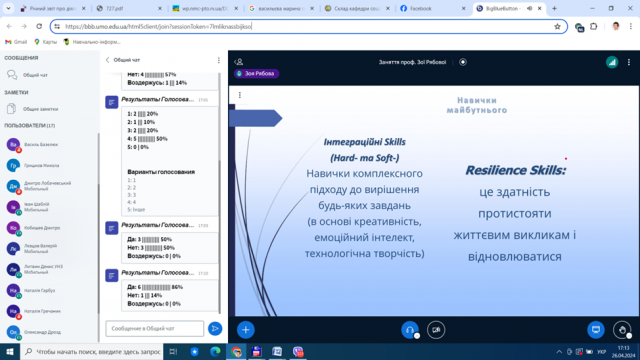Viewport: 640px width, 360px height.
Task: View site information icon in address bar
Action: pos(57,26)
